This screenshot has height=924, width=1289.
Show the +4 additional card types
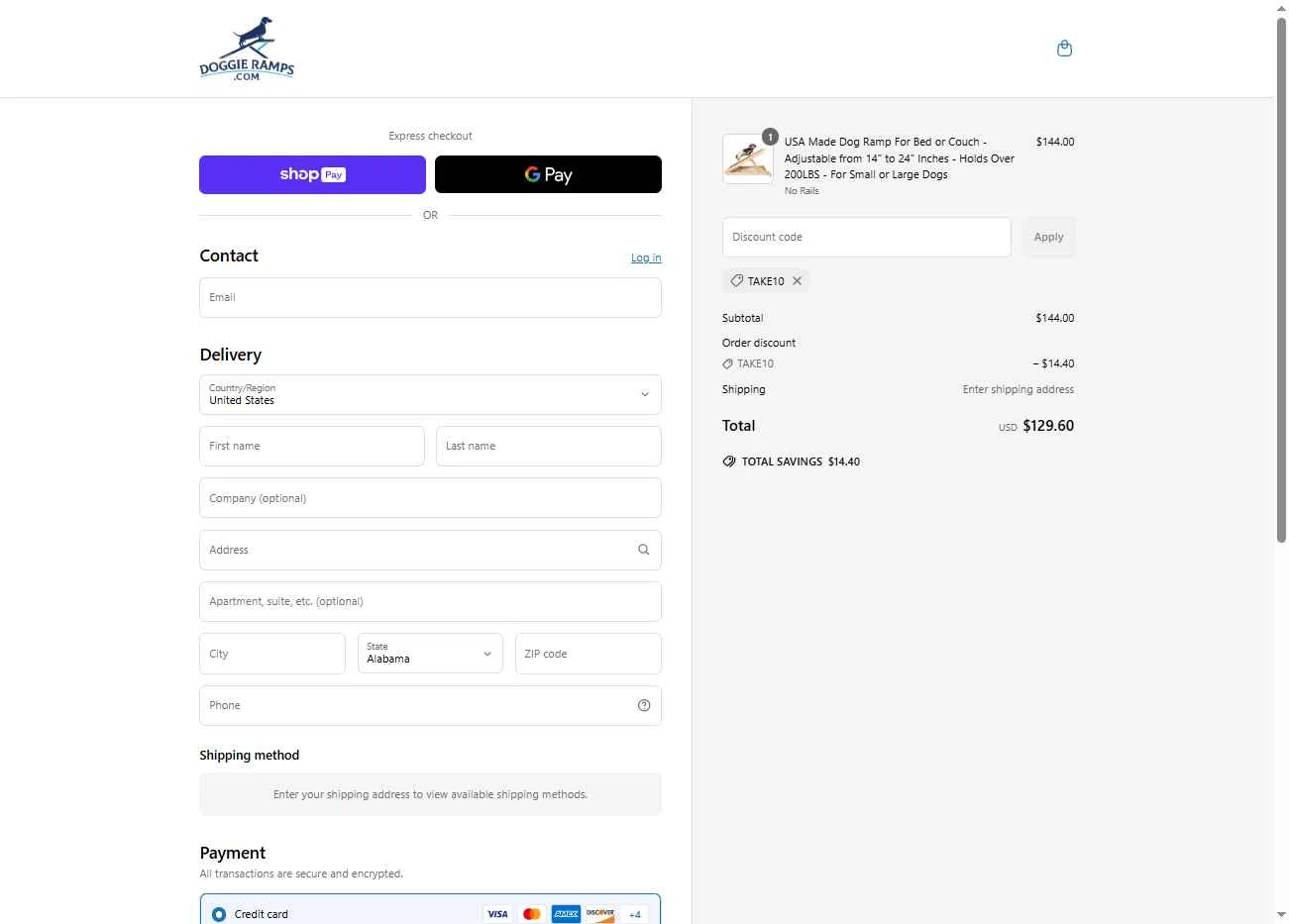(x=634, y=914)
